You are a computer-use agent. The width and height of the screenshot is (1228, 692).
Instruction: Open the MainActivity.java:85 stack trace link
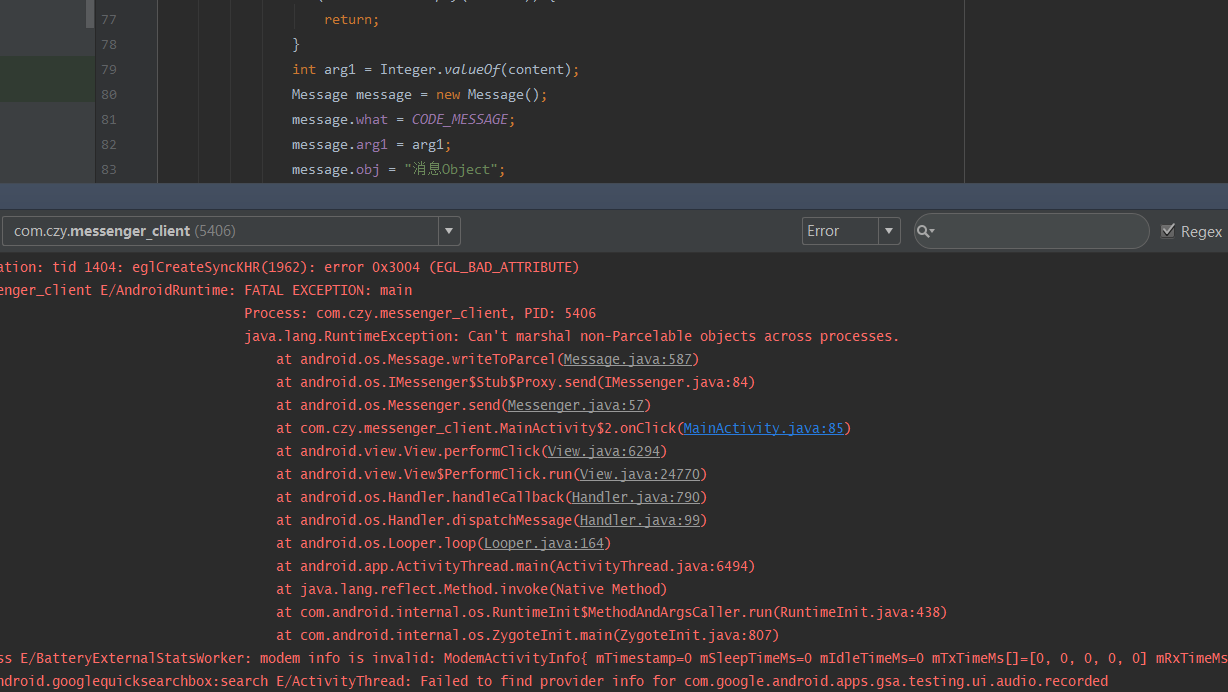tap(763, 428)
